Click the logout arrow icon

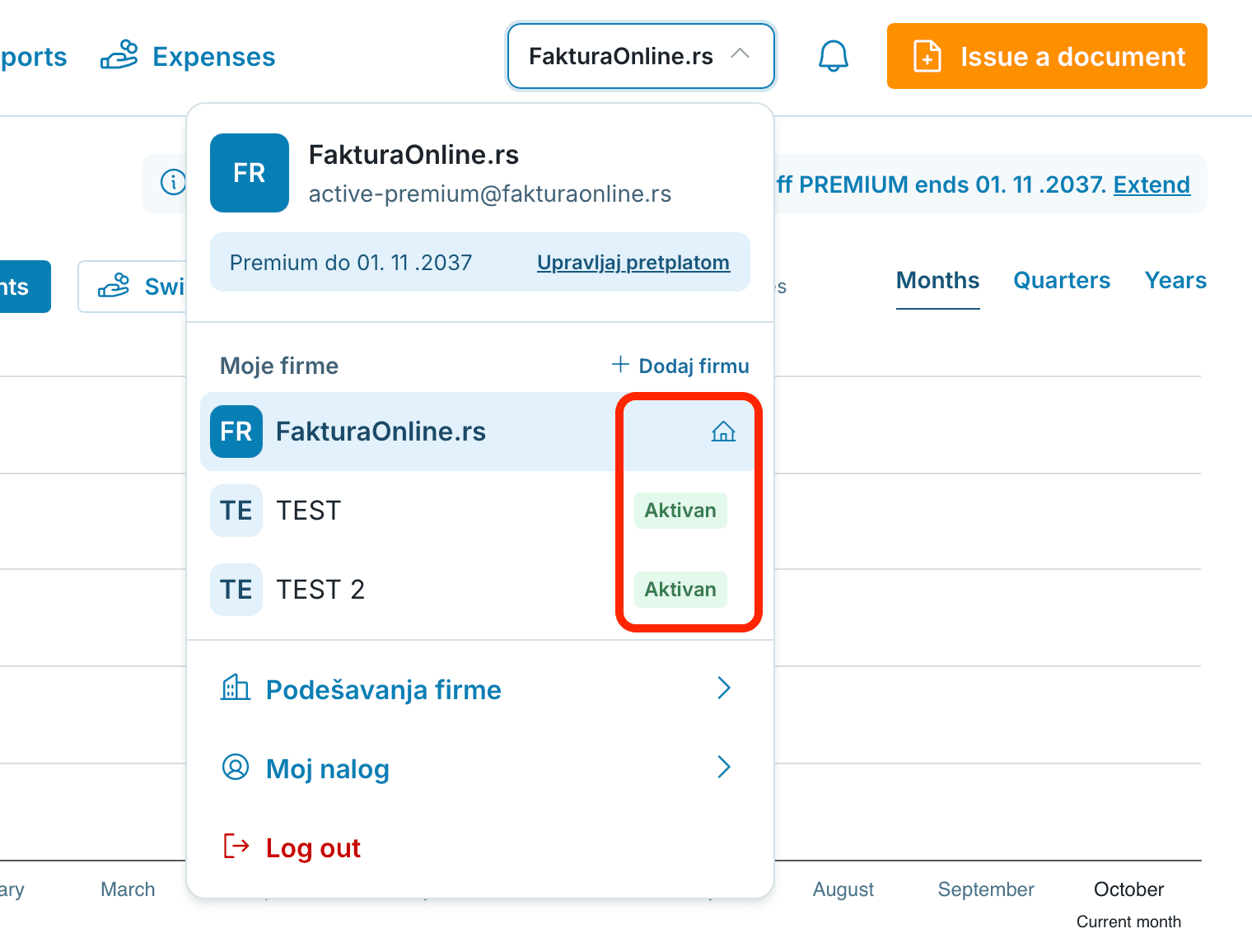tap(236, 846)
